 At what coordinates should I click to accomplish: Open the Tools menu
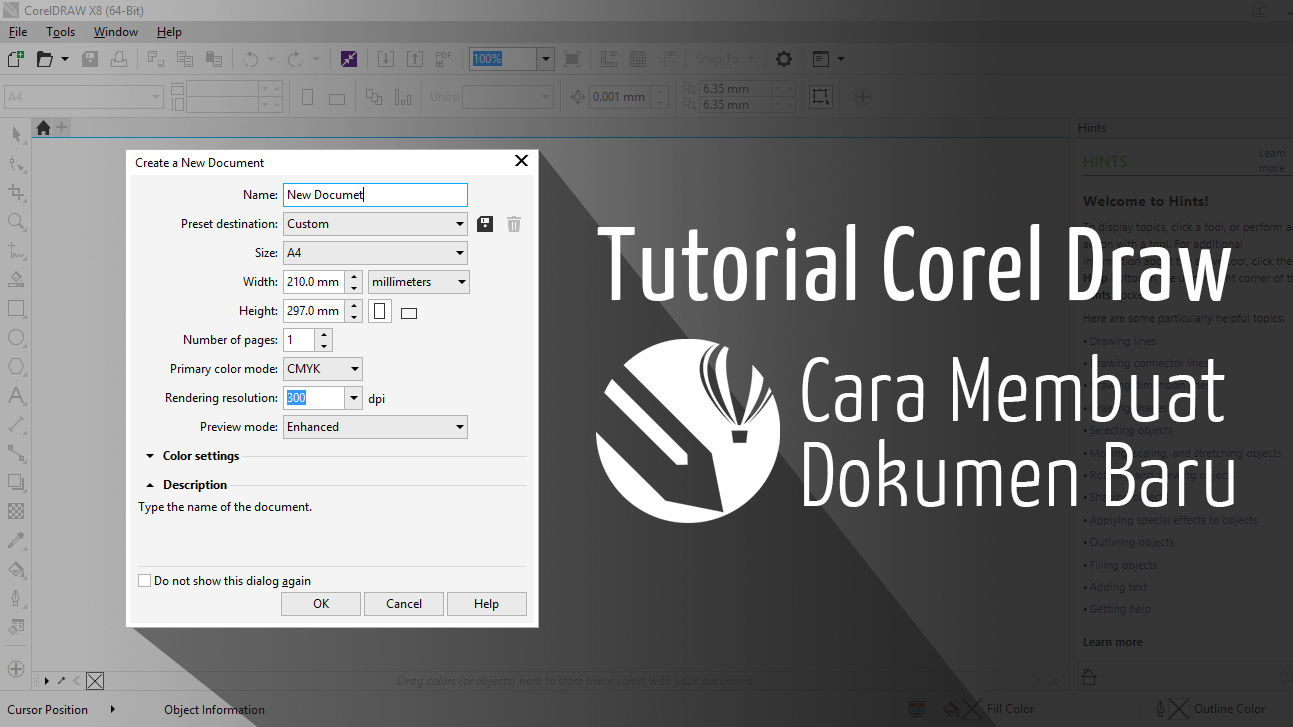60,32
